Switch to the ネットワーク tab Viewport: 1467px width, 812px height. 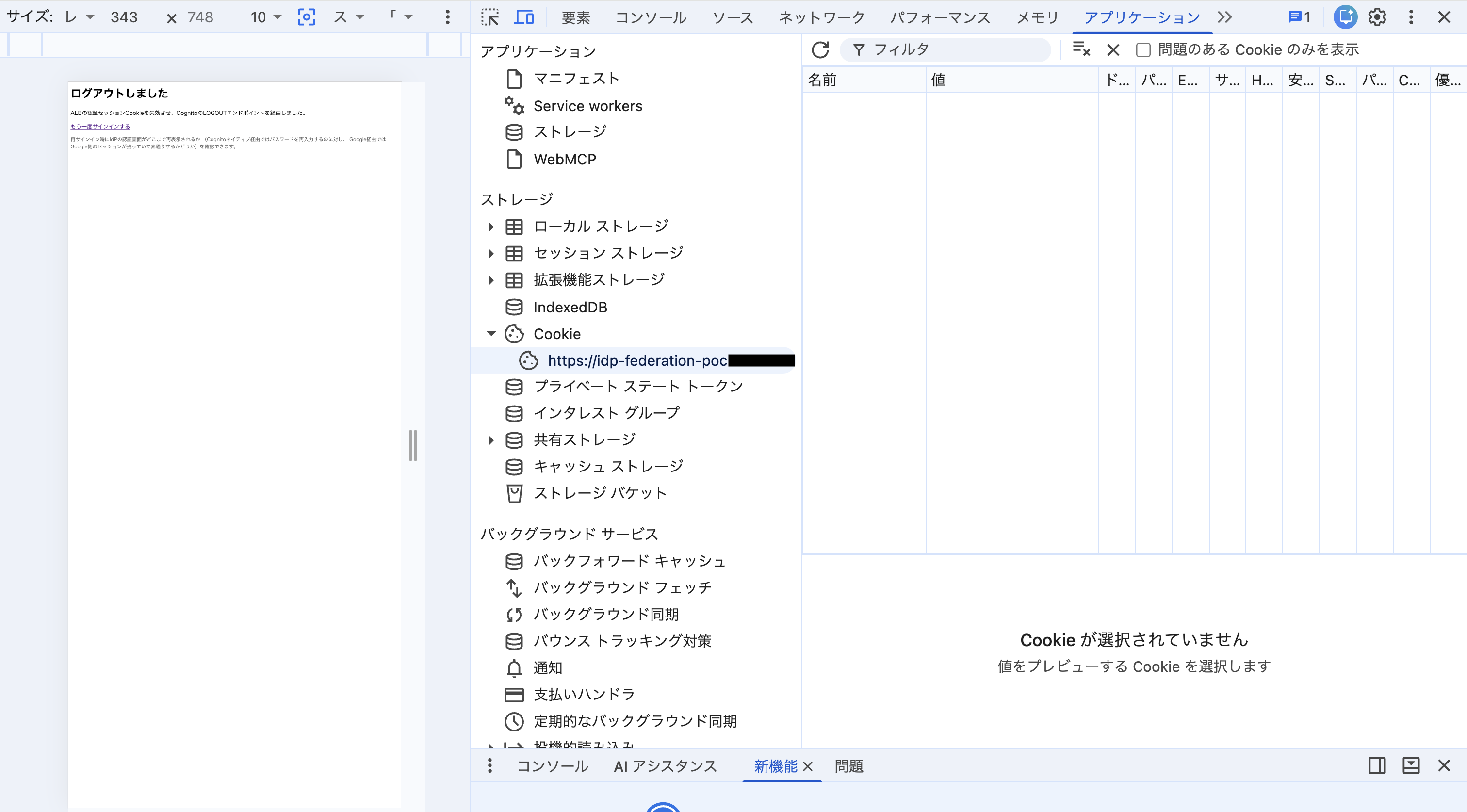(822, 17)
